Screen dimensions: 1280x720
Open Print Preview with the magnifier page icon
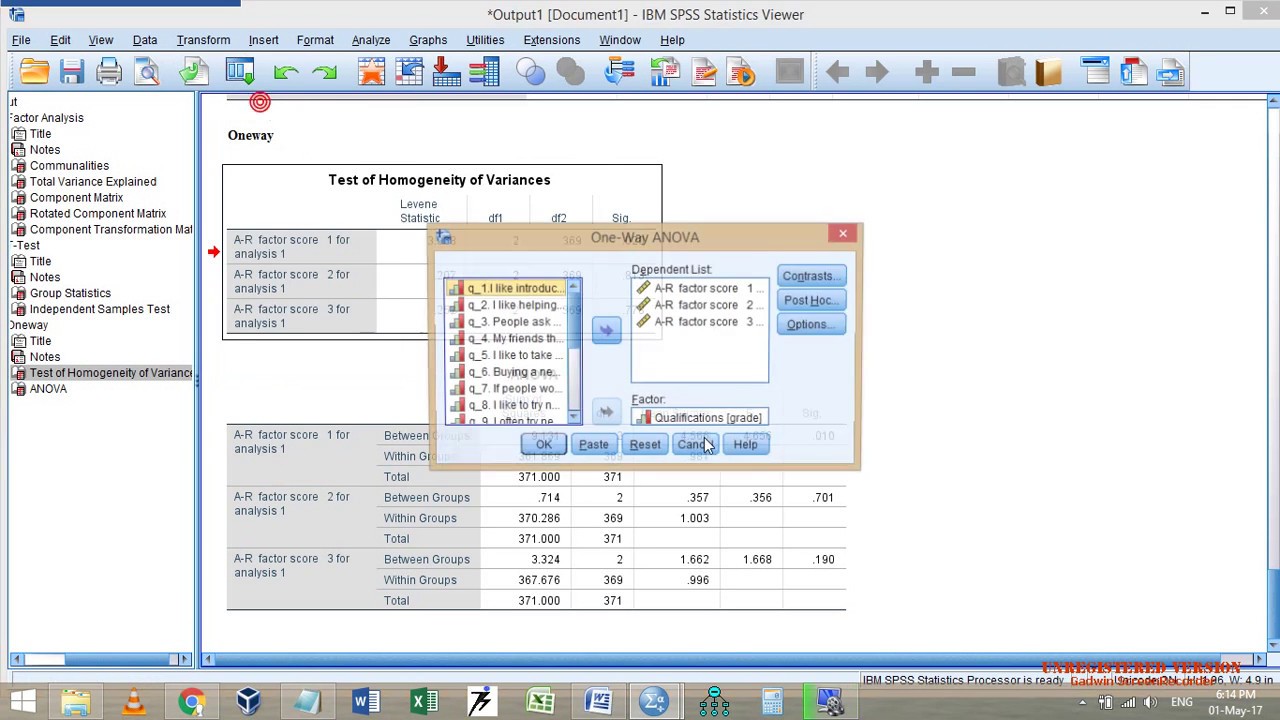(x=147, y=72)
